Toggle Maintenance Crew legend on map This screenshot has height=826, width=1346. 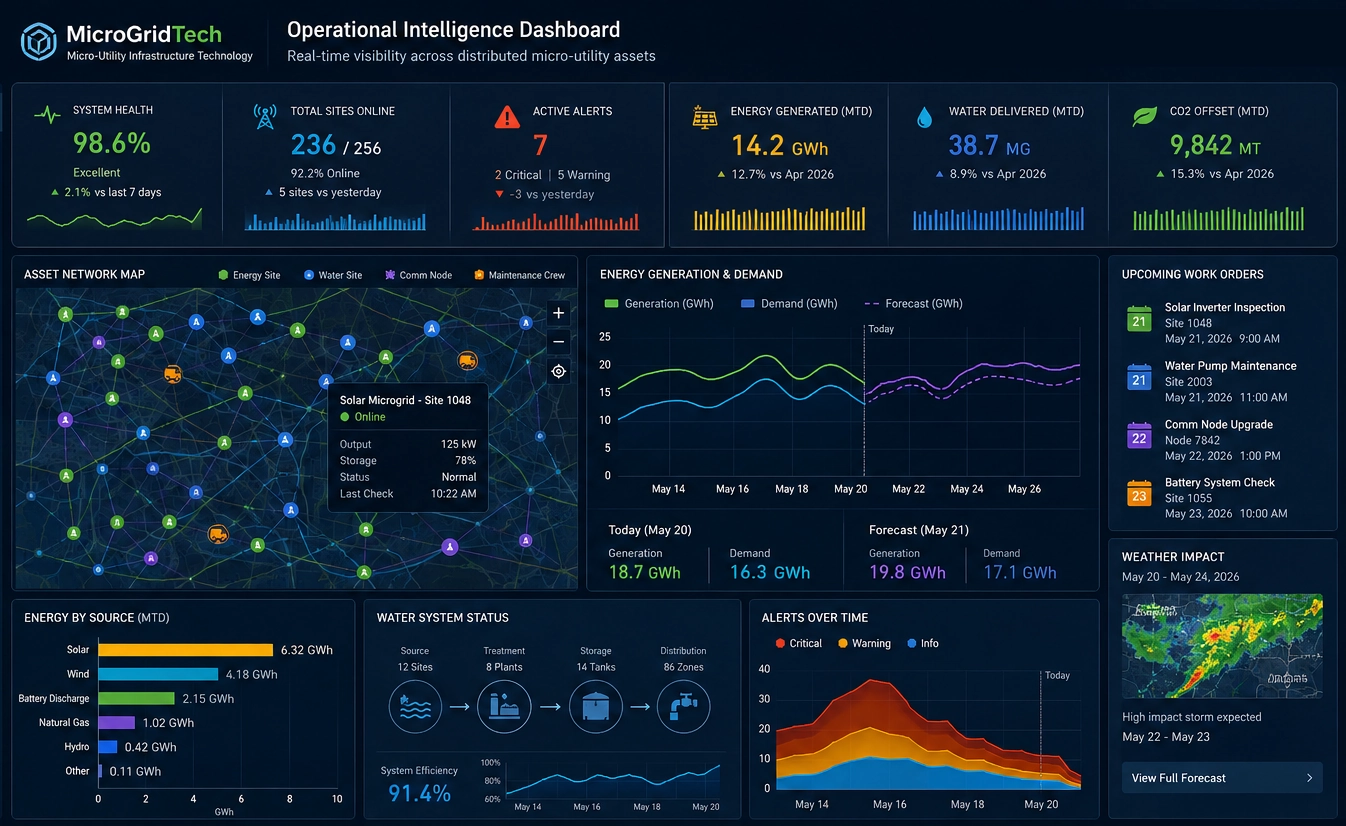(x=519, y=275)
